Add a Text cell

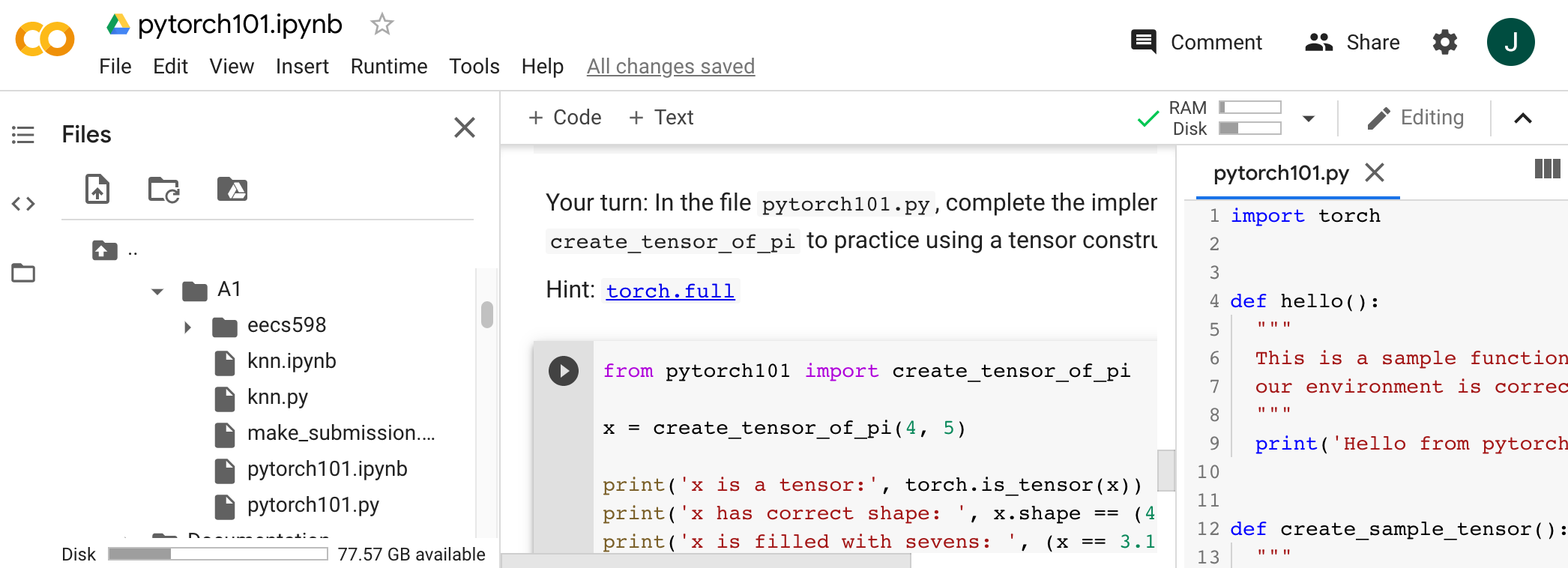pos(661,118)
